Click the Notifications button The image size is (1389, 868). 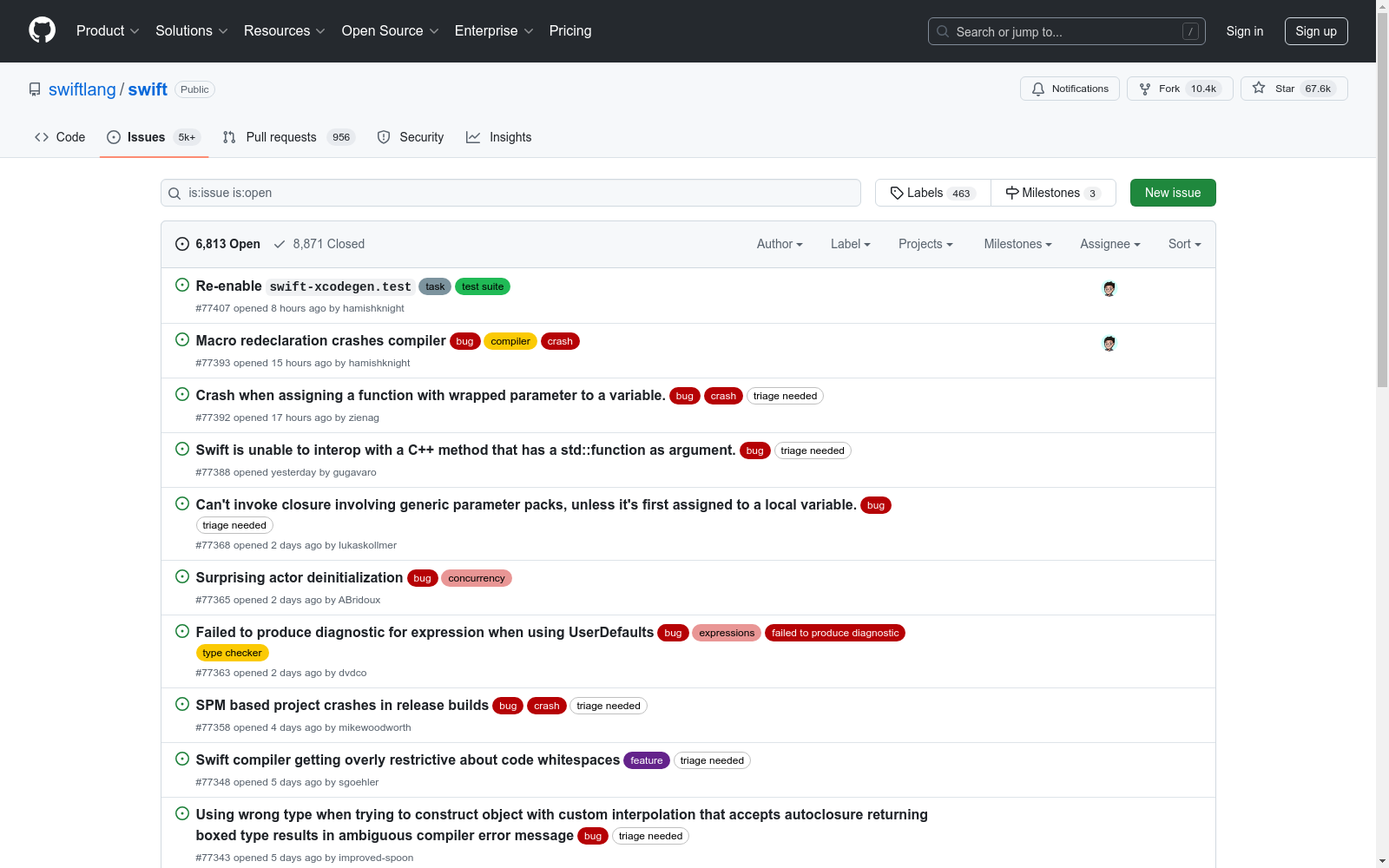[1070, 89]
